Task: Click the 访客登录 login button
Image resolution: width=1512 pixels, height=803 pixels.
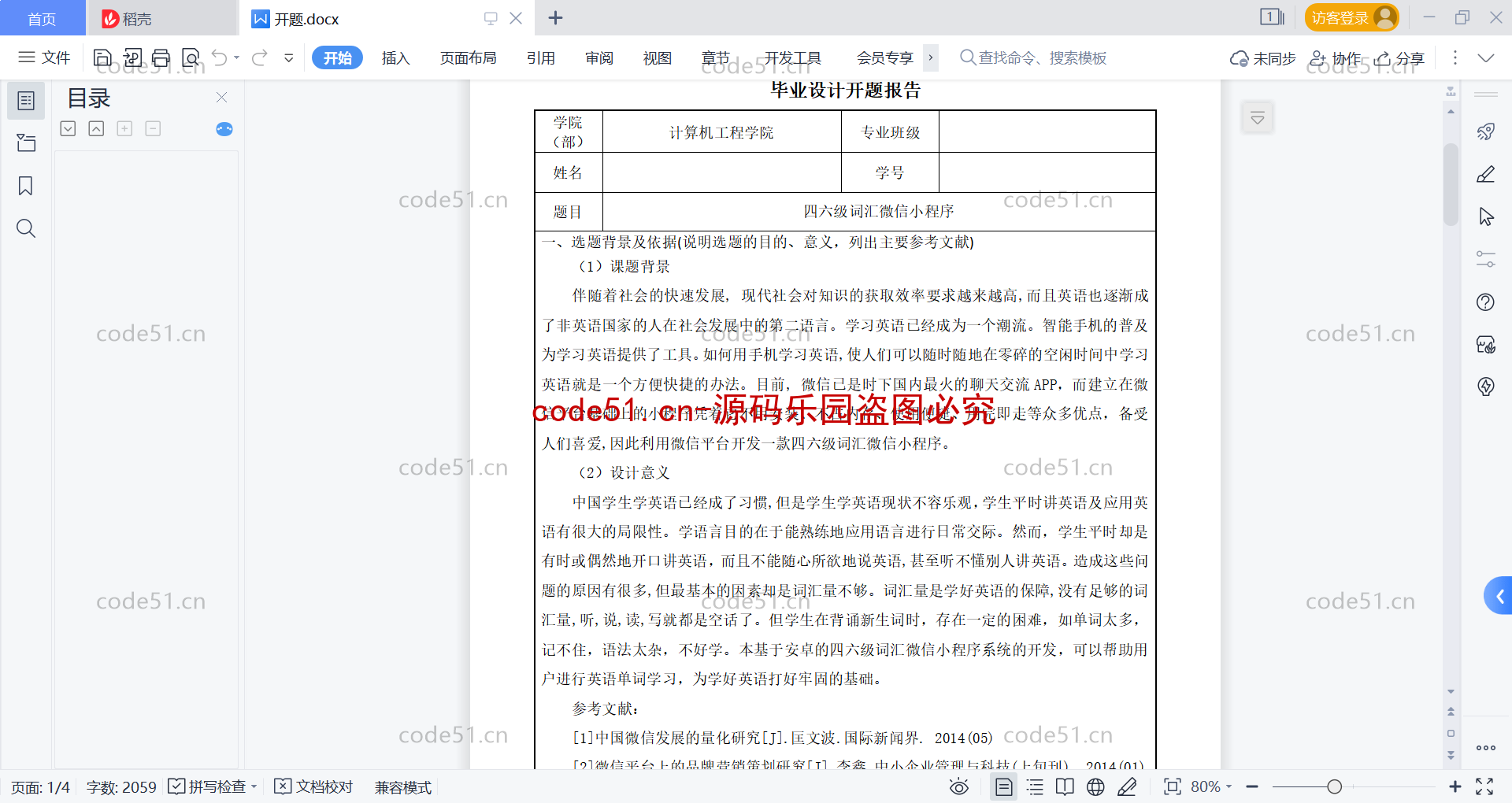Action: (1351, 17)
